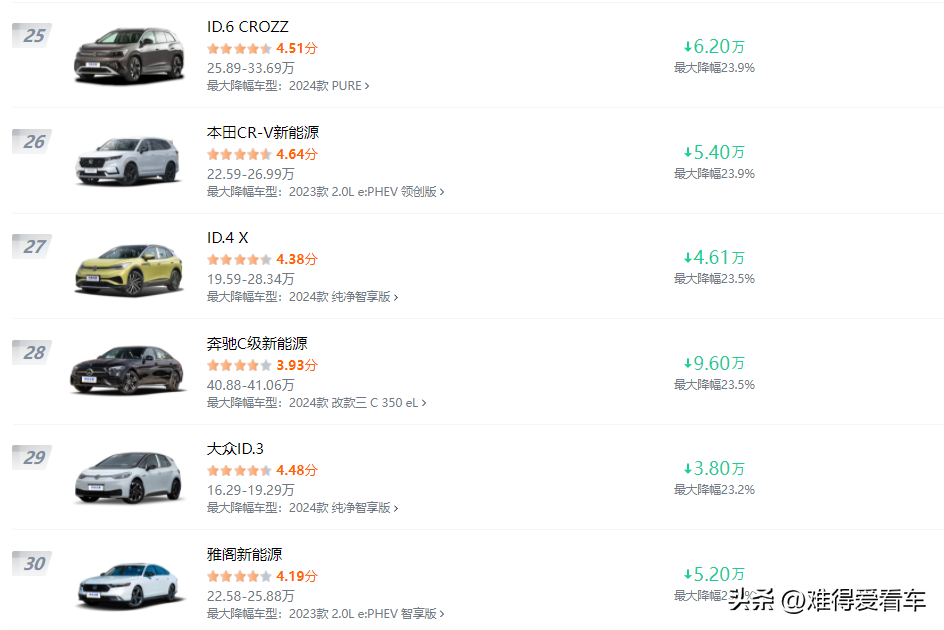This screenshot has width=944, height=630.
Task: Open the ID.6 CROZZ title link
Action: 248,27
